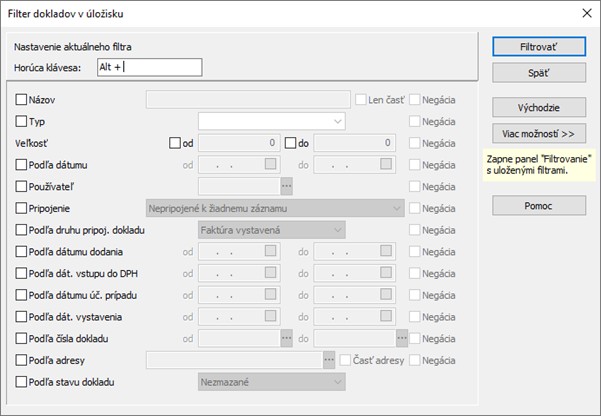The image size is (601, 416).
Task: Enable the Názov filter checkbox
Action: [21, 100]
